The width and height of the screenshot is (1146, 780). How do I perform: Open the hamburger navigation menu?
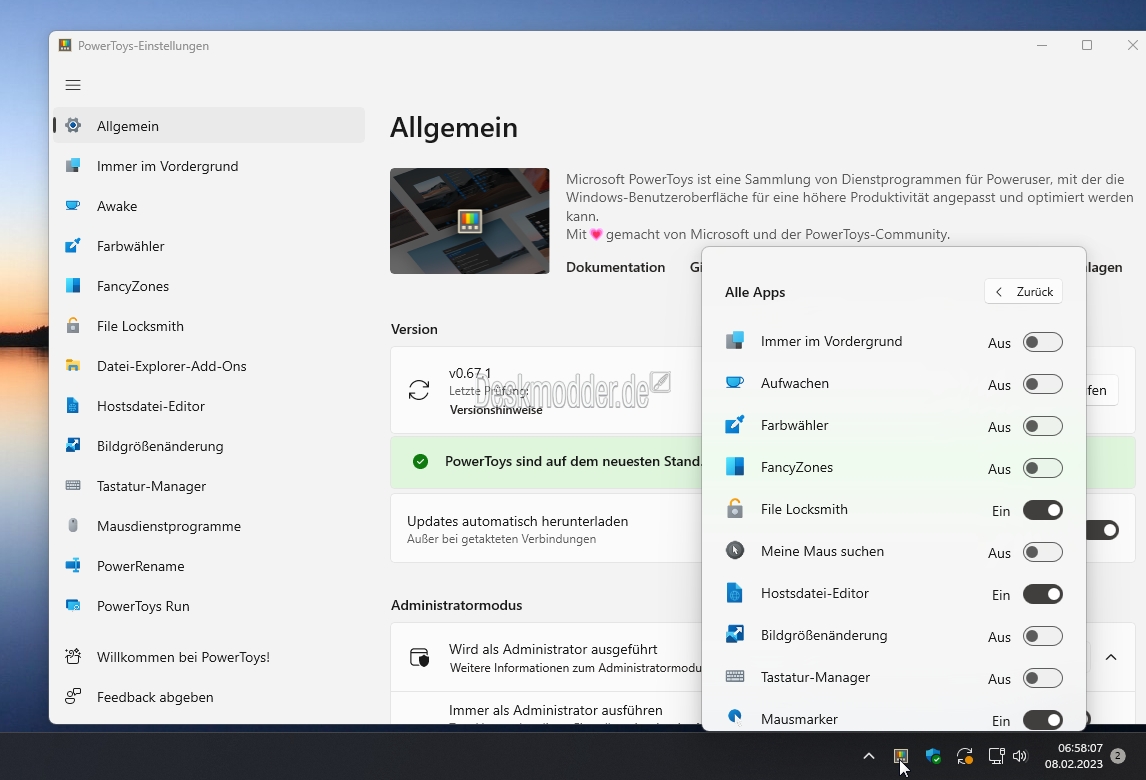click(73, 85)
